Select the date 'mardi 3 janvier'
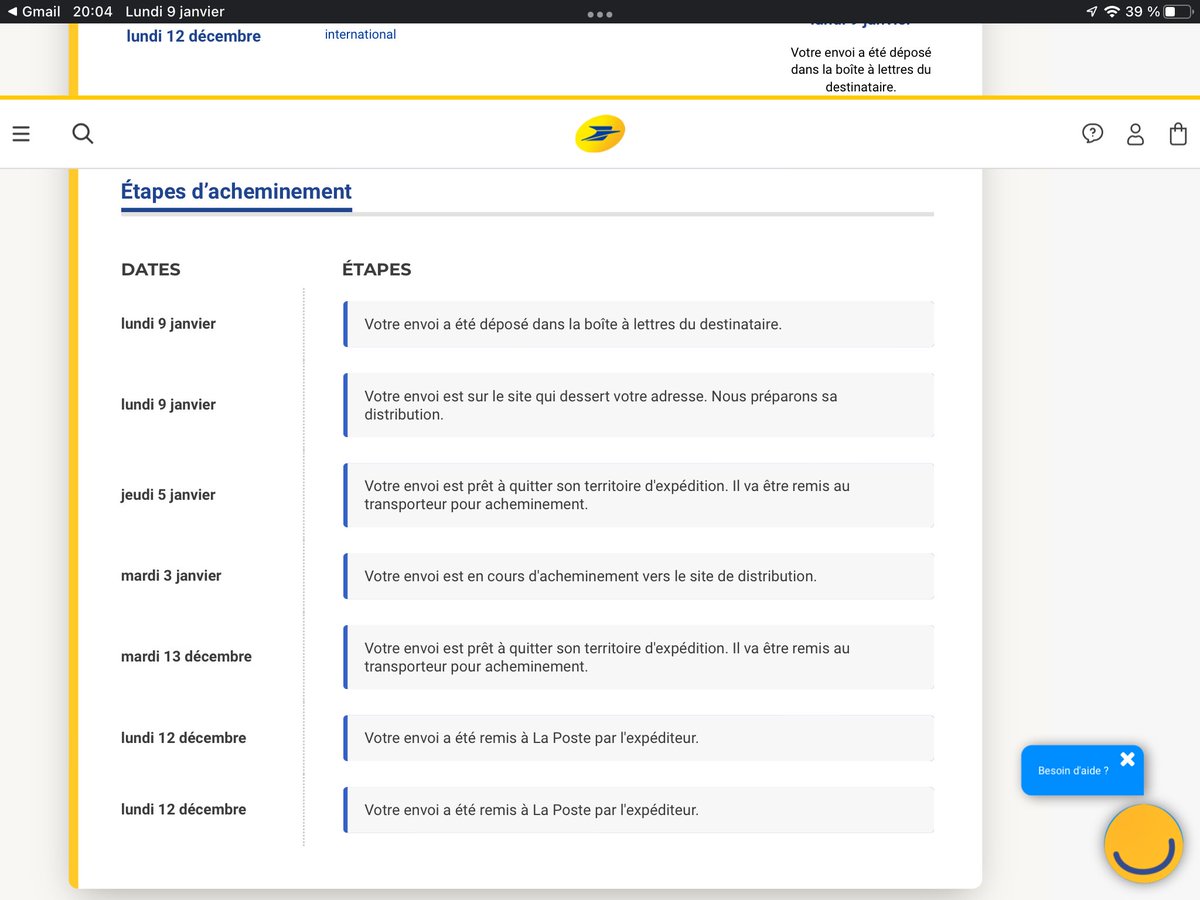 click(x=171, y=575)
